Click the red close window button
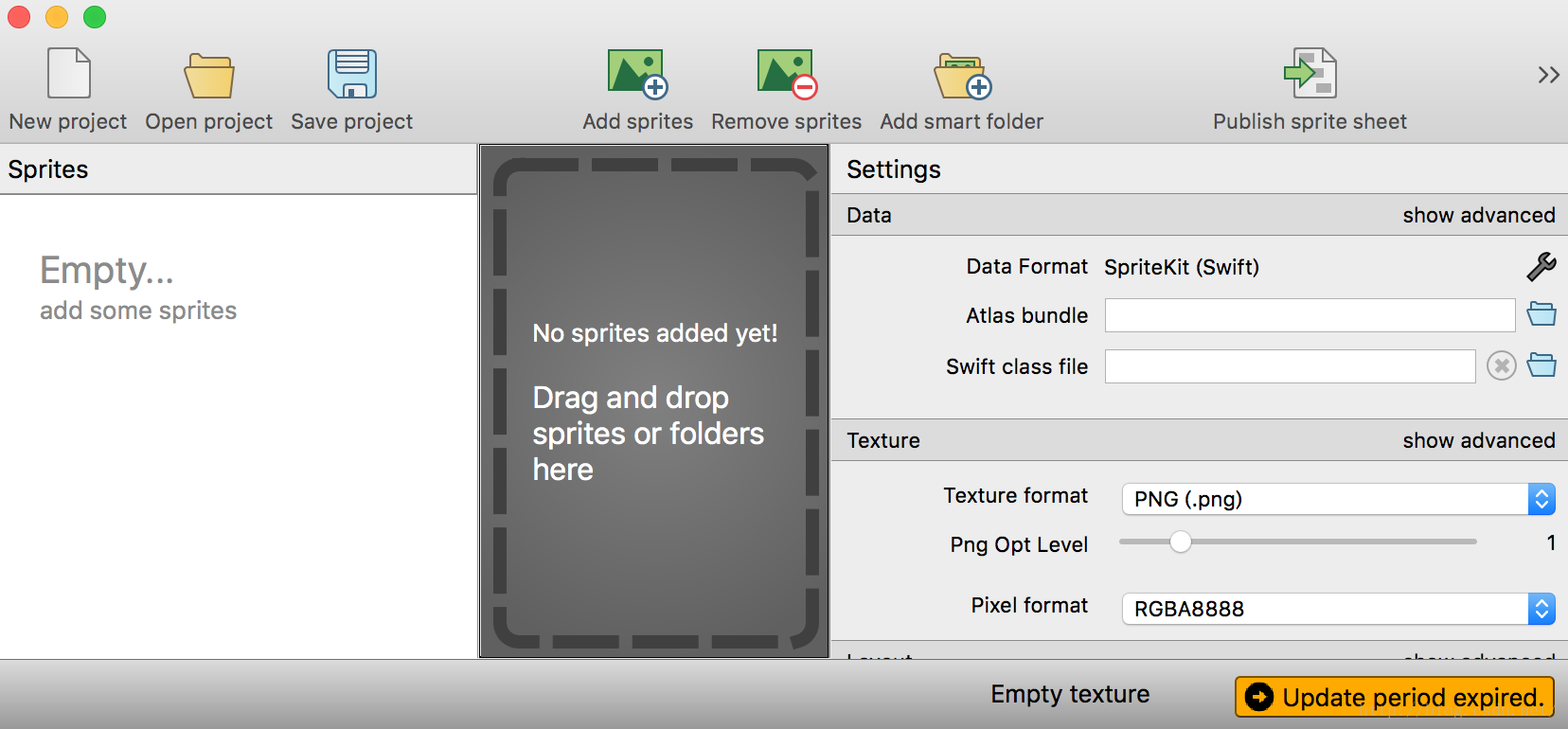 click(19, 16)
